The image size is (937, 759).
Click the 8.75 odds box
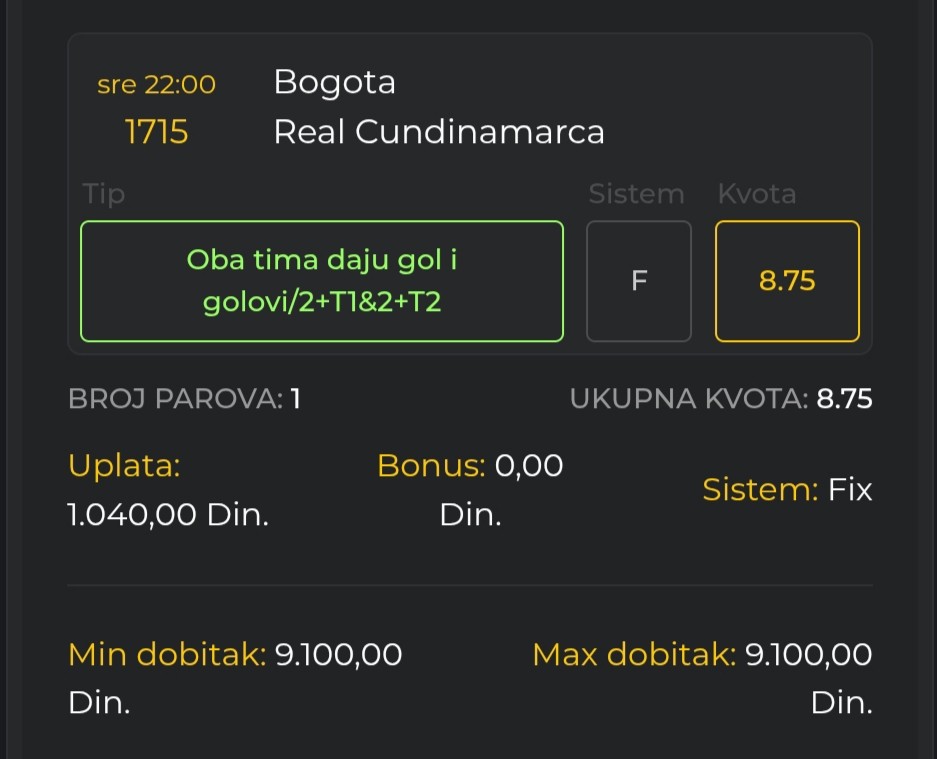coord(787,281)
